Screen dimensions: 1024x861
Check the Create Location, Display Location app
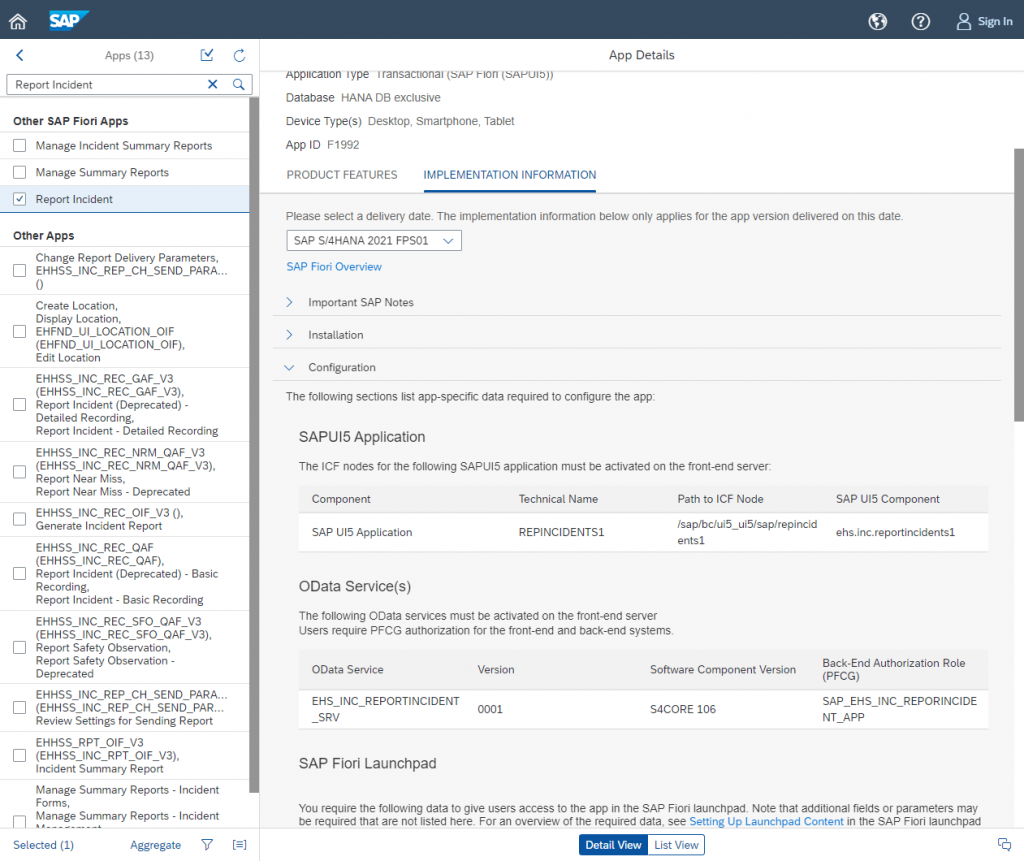pos(20,331)
